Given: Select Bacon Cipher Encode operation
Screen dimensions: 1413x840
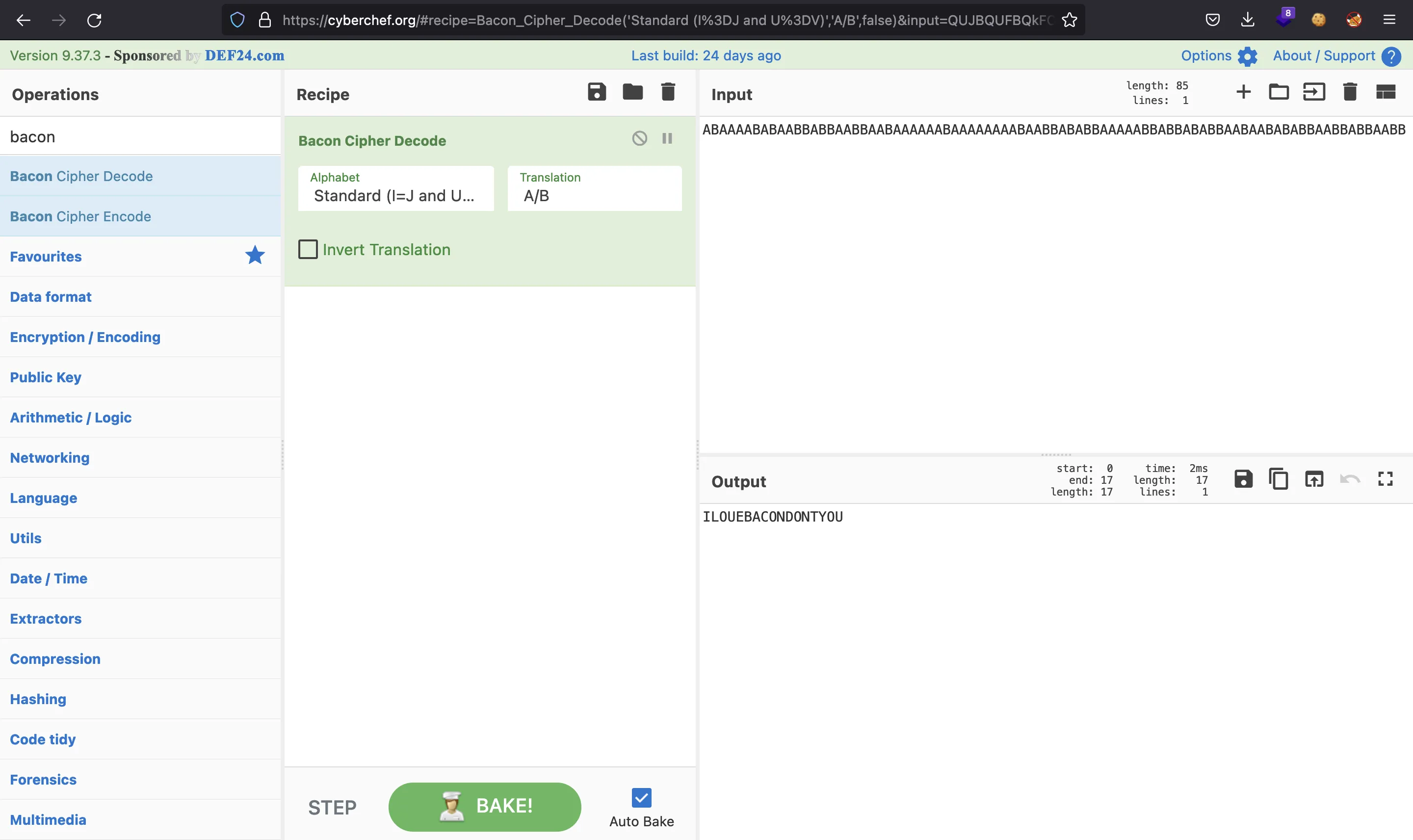Looking at the screenshot, I should pyautogui.click(x=80, y=216).
